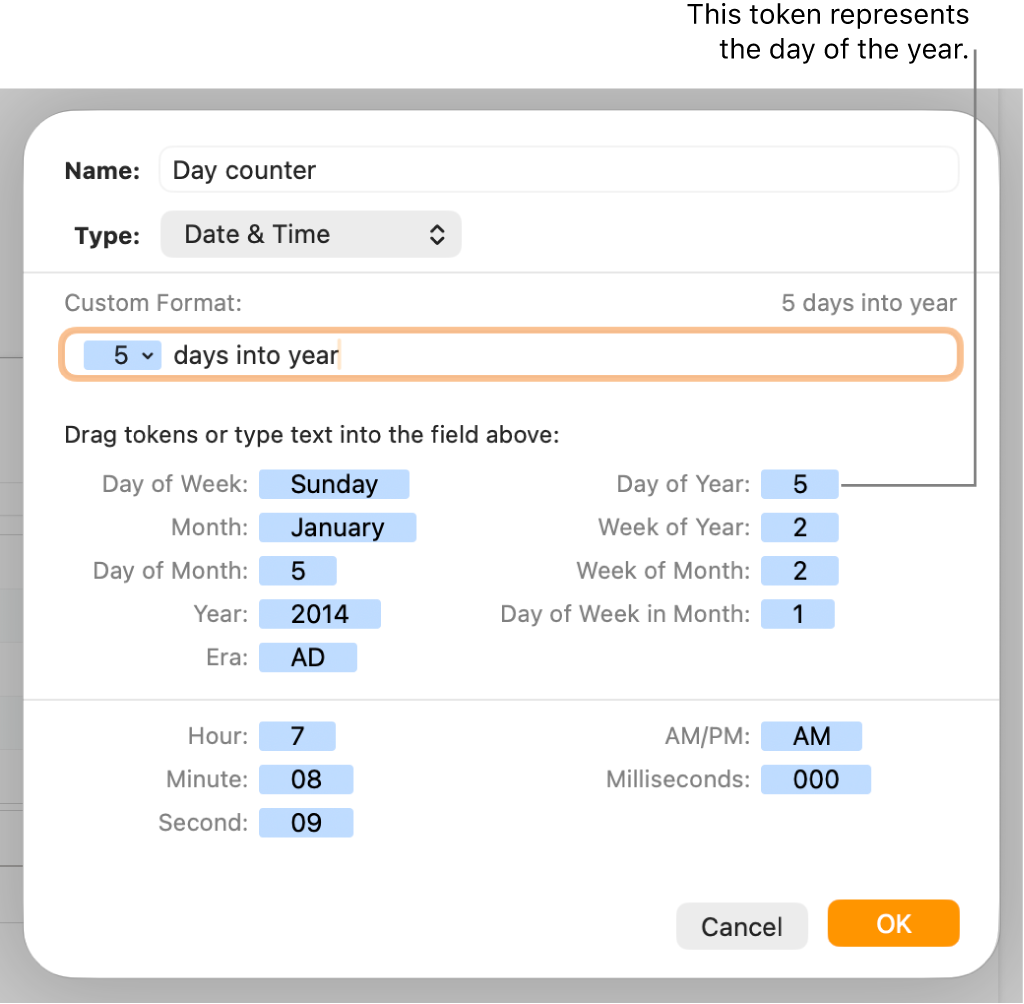Click the OK button
Viewport: 1024px width, 1004px height.
(892, 924)
